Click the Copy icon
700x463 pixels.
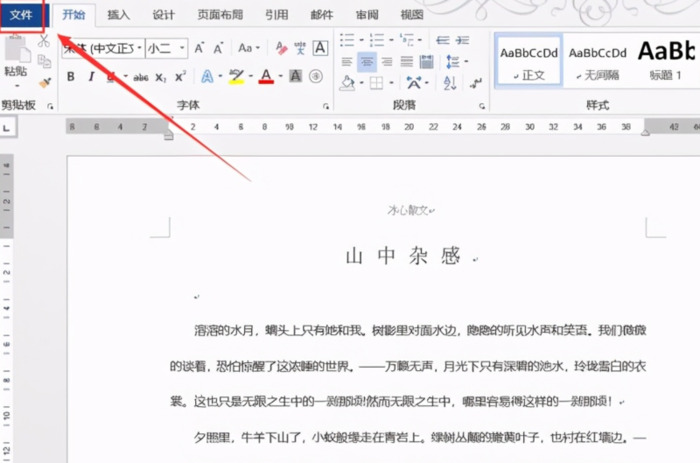click(44, 61)
